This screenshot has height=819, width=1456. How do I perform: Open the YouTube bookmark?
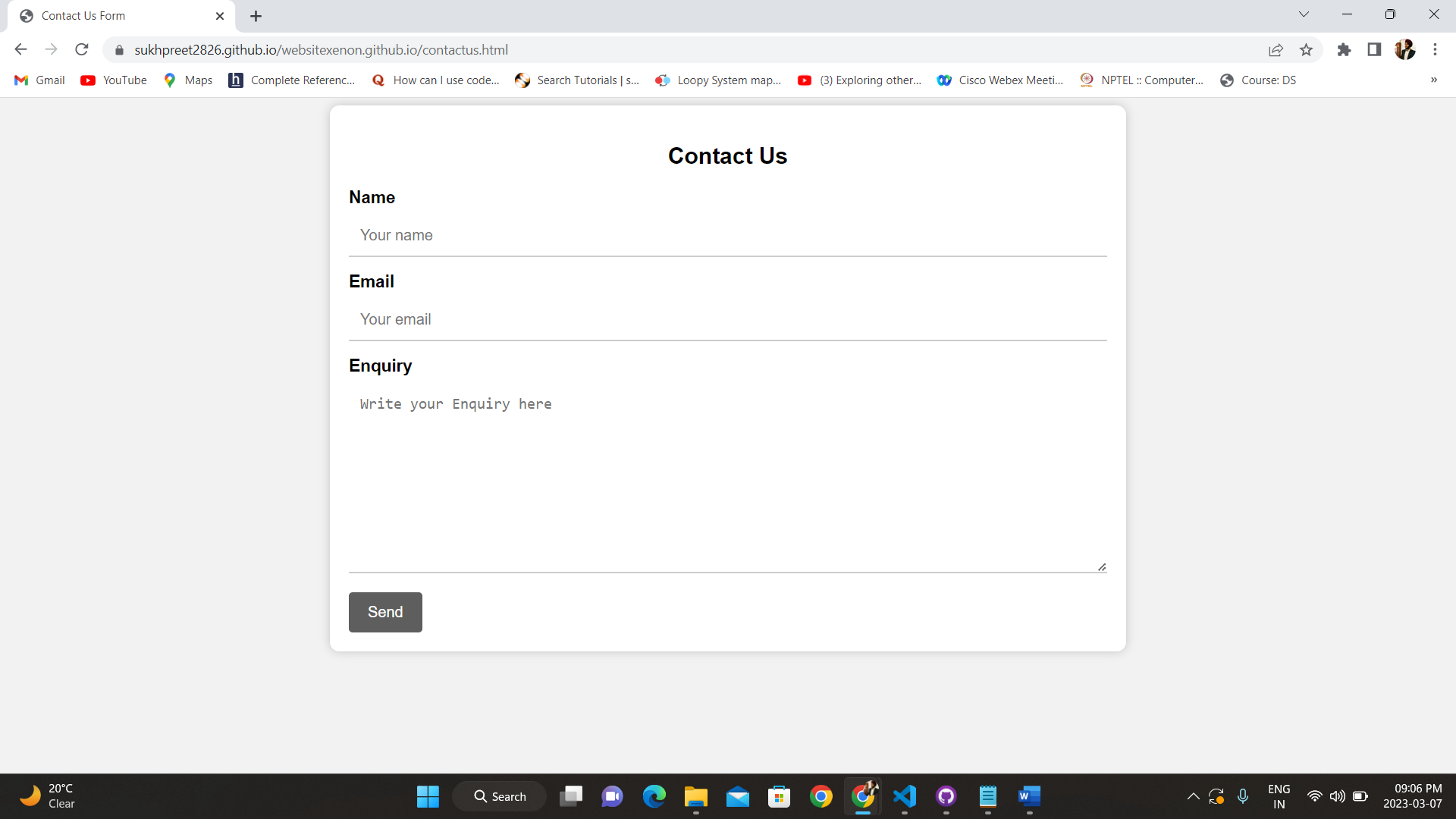coord(114,80)
